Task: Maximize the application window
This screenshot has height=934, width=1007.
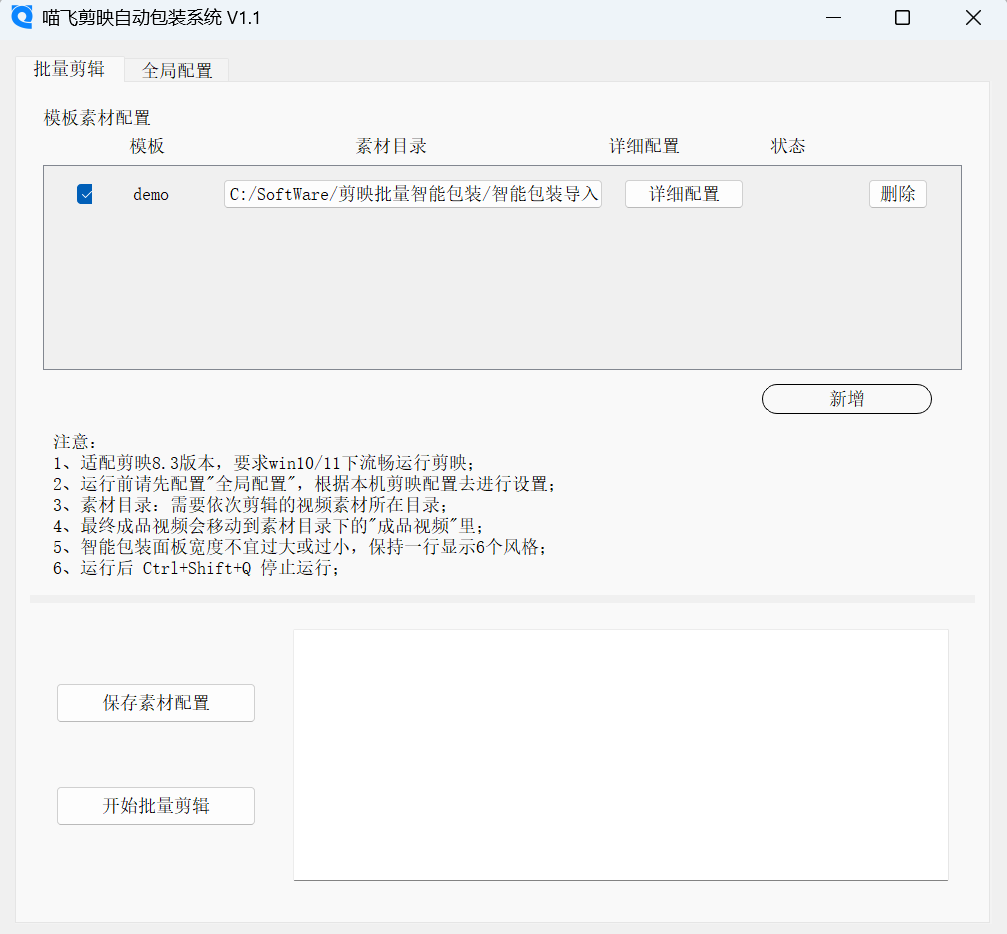Action: pyautogui.click(x=902, y=17)
